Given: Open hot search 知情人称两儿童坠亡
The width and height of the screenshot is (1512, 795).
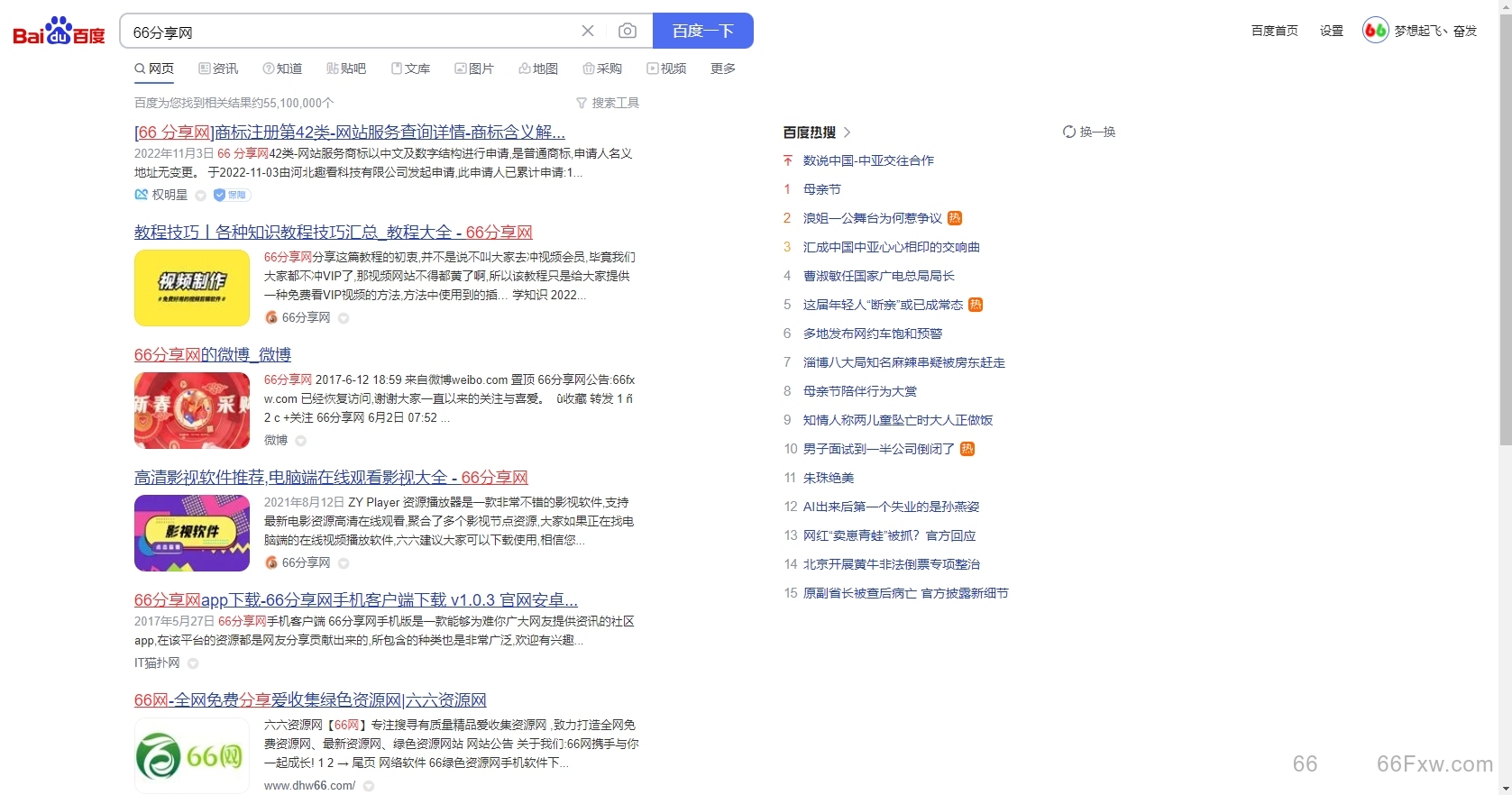Looking at the screenshot, I should tap(898, 420).
